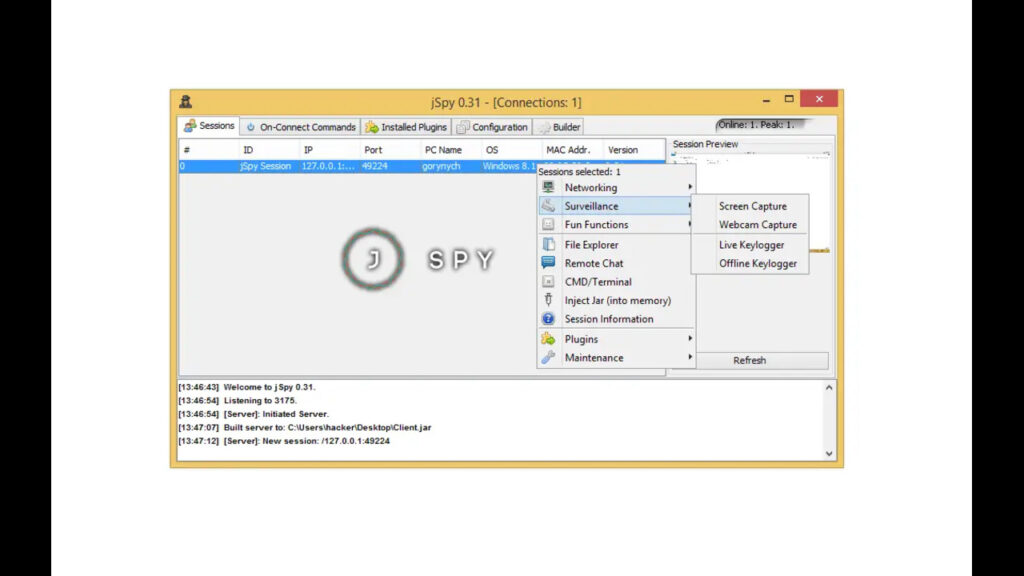
Task: Click the Fun Functions icon
Action: tap(548, 225)
